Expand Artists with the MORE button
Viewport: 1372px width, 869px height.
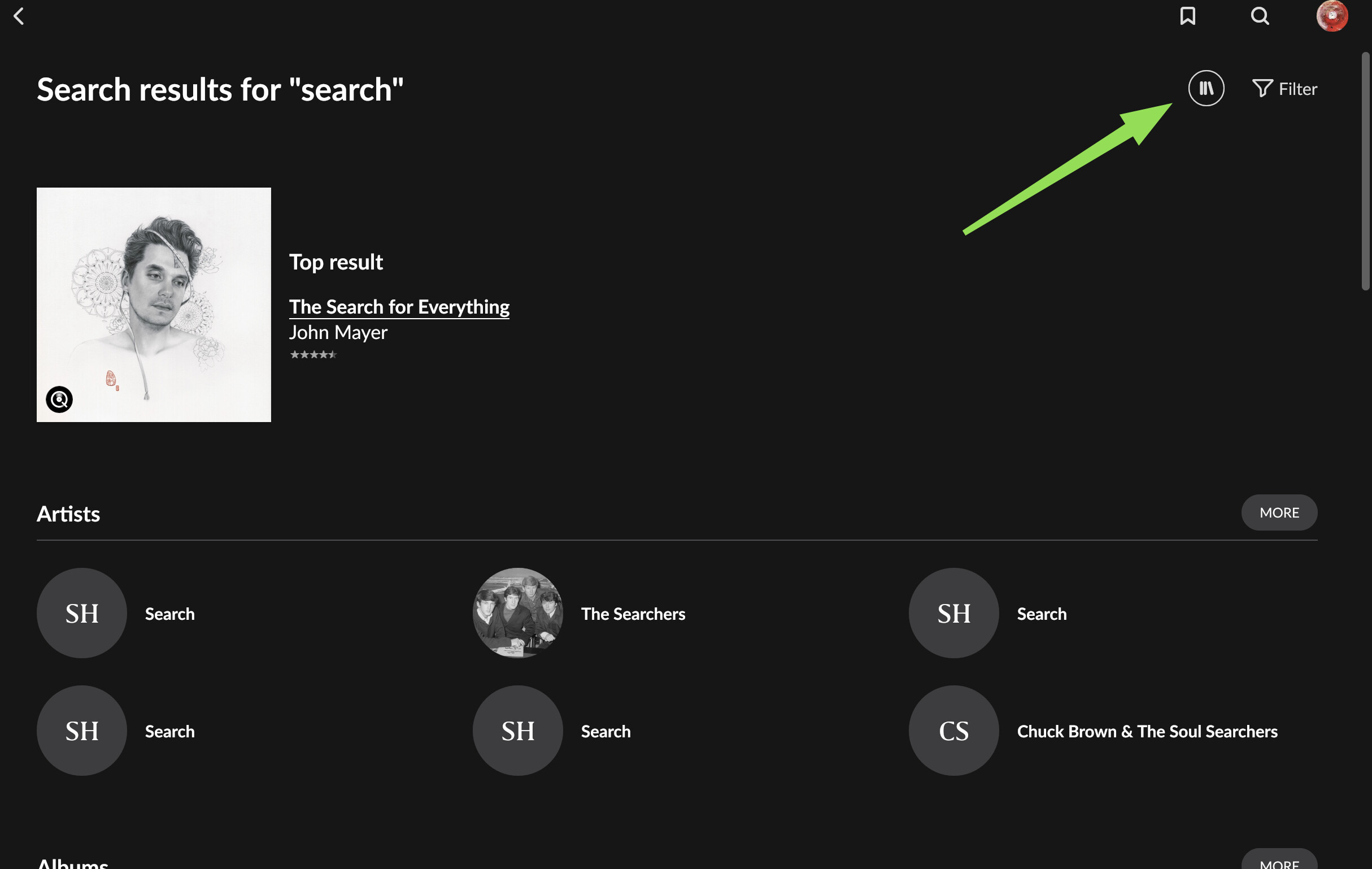coord(1279,512)
